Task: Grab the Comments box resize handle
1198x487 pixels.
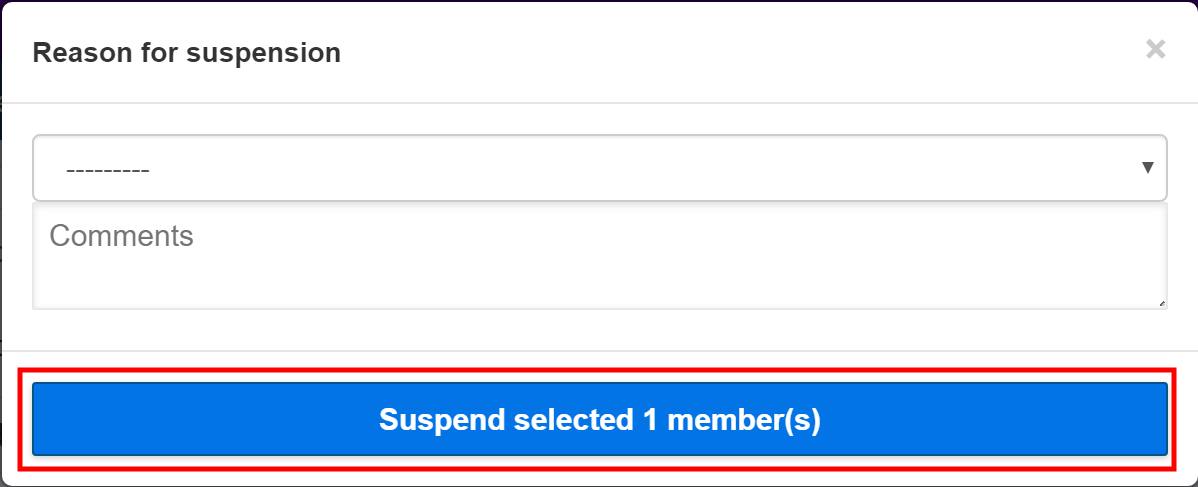Action: click(x=1161, y=302)
